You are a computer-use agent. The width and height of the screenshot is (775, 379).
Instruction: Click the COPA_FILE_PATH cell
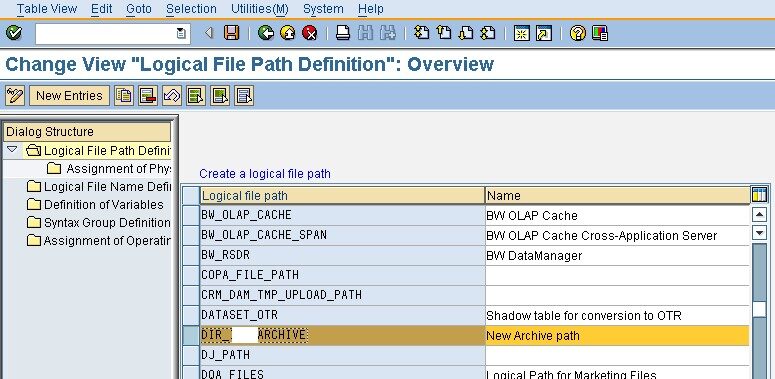[342, 275]
